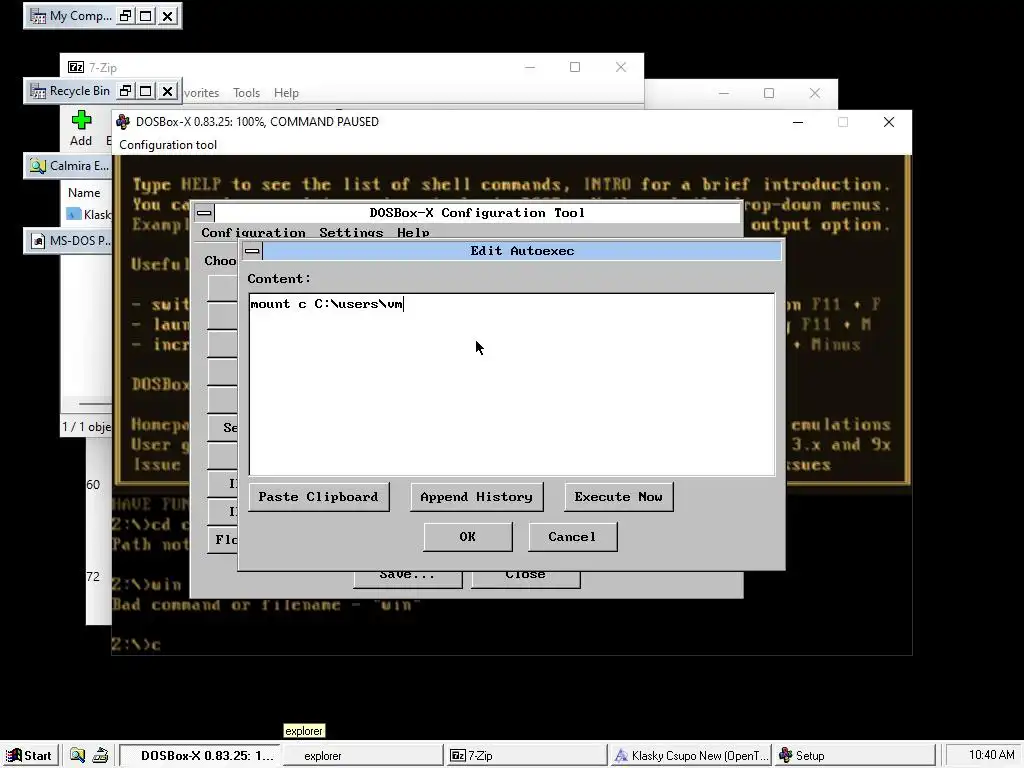This screenshot has height=768, width=1024.
Task: Click the Name column header in 7-Zip
Action: pyautogui.click(x=84, y=193)
